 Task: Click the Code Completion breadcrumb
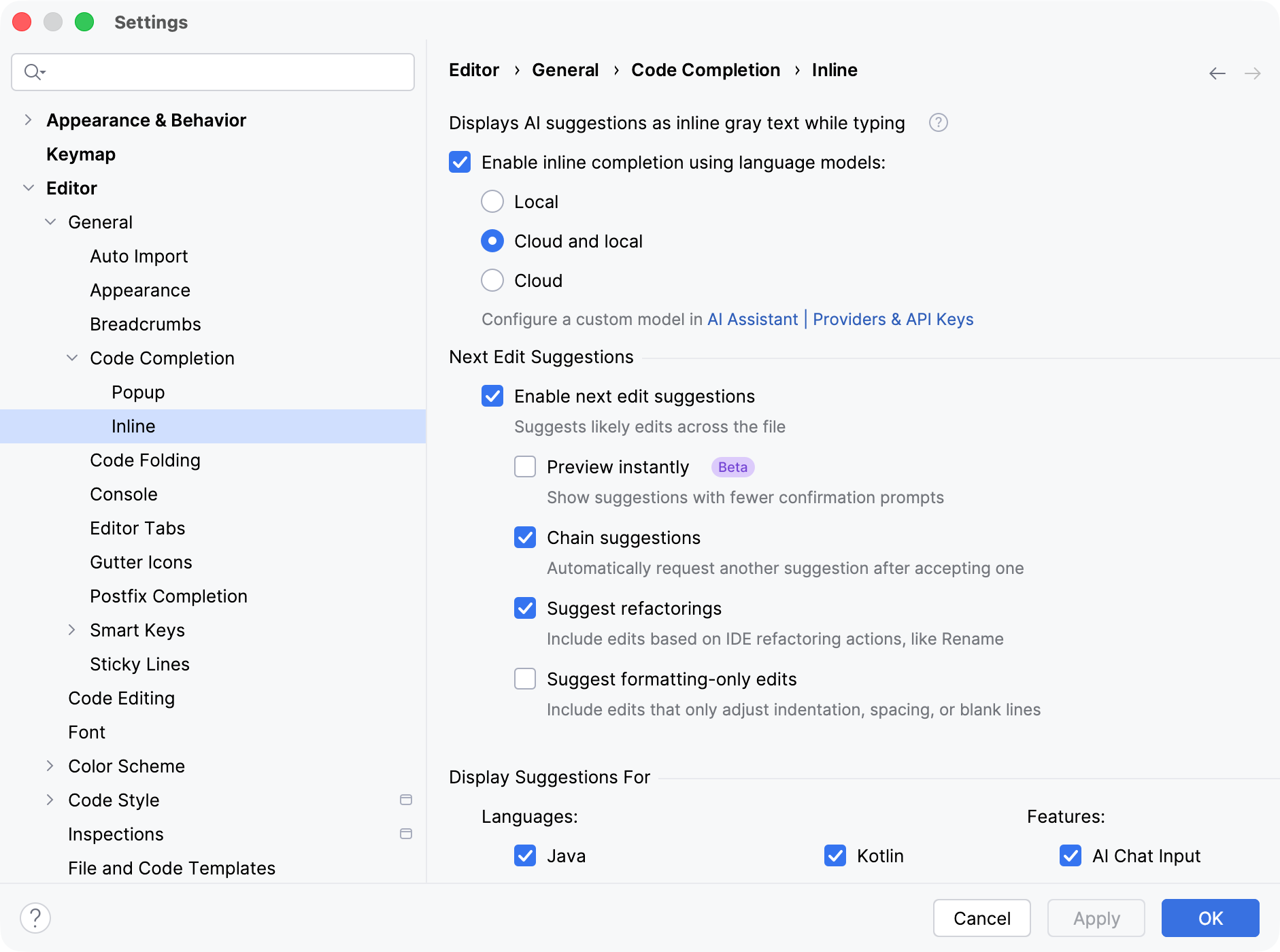click(x=705, y=70)
